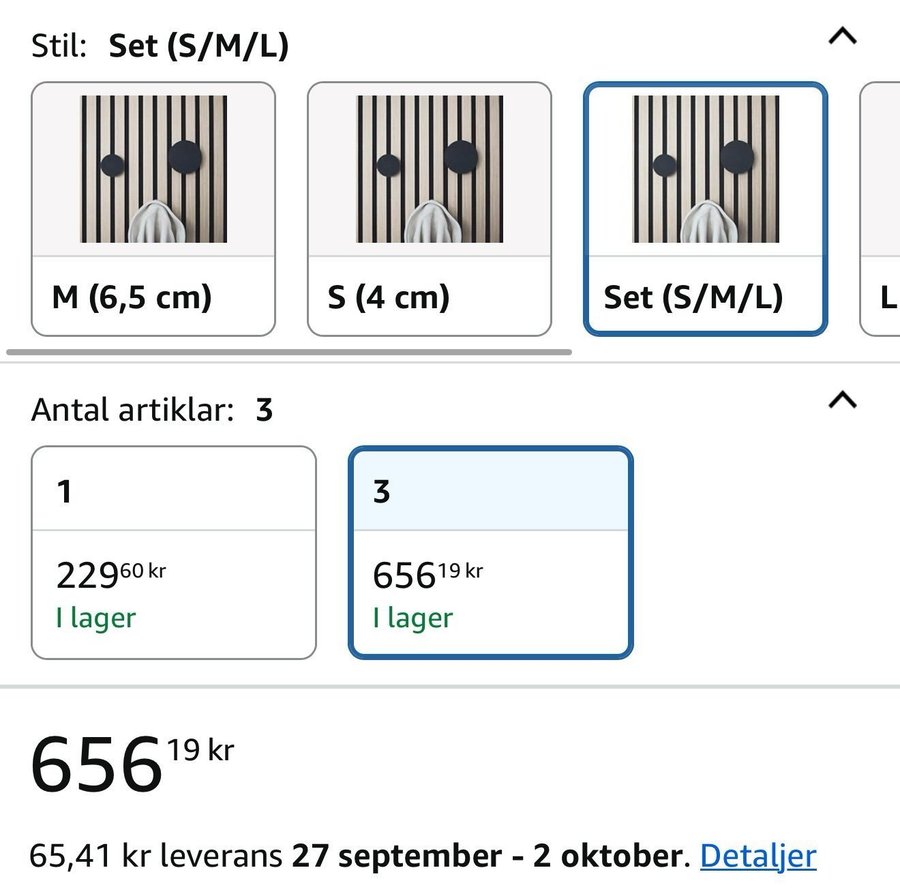Select the M (6,5 cm) style option

click(153, 209)
